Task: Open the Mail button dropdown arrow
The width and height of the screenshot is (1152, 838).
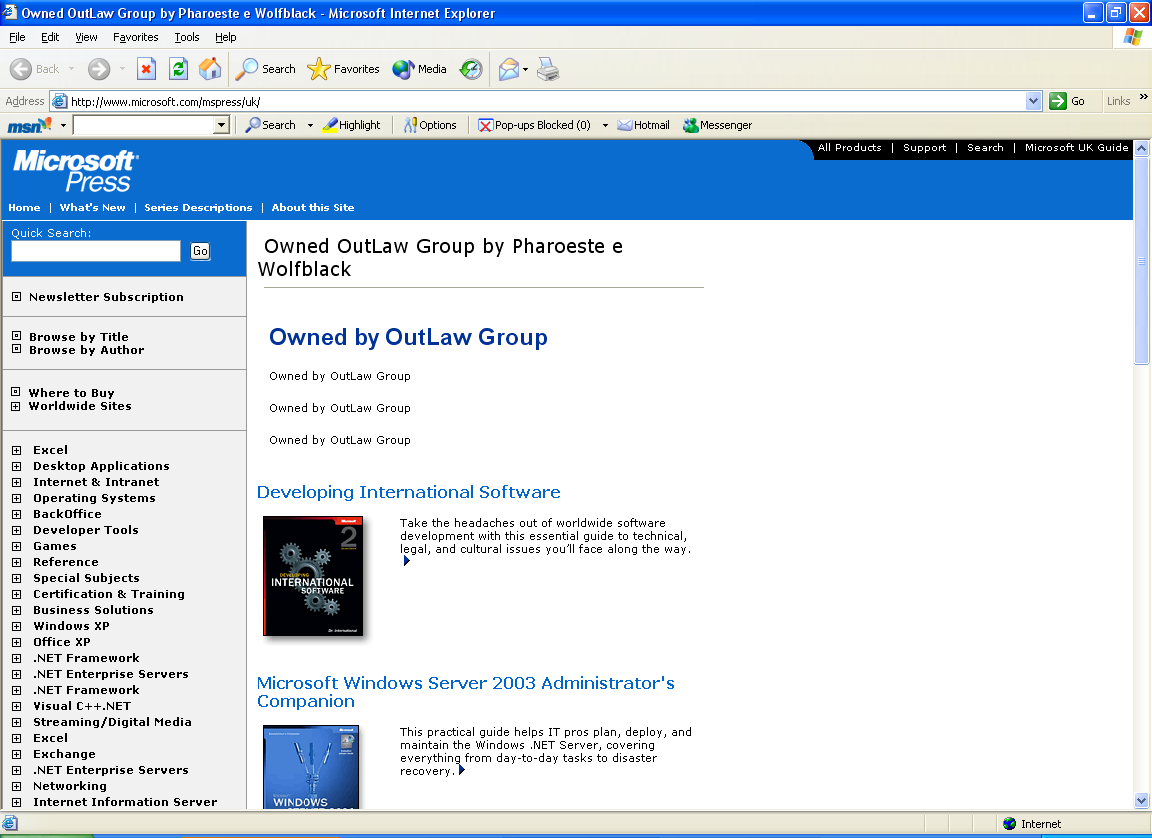Action: [525, 70]
